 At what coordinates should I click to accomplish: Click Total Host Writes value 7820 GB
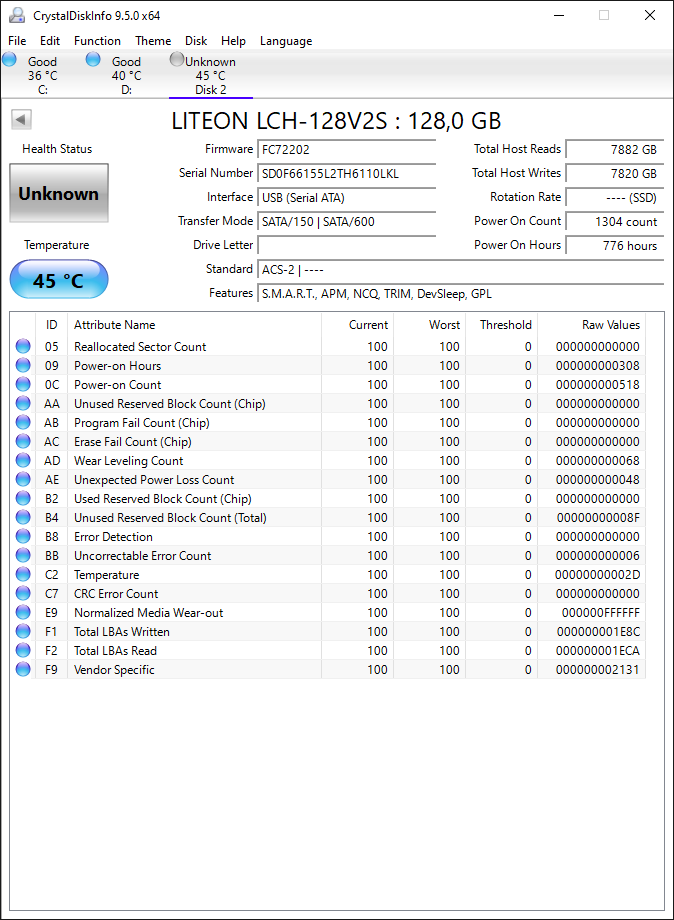pyautogui.click(x=615, y=174)
